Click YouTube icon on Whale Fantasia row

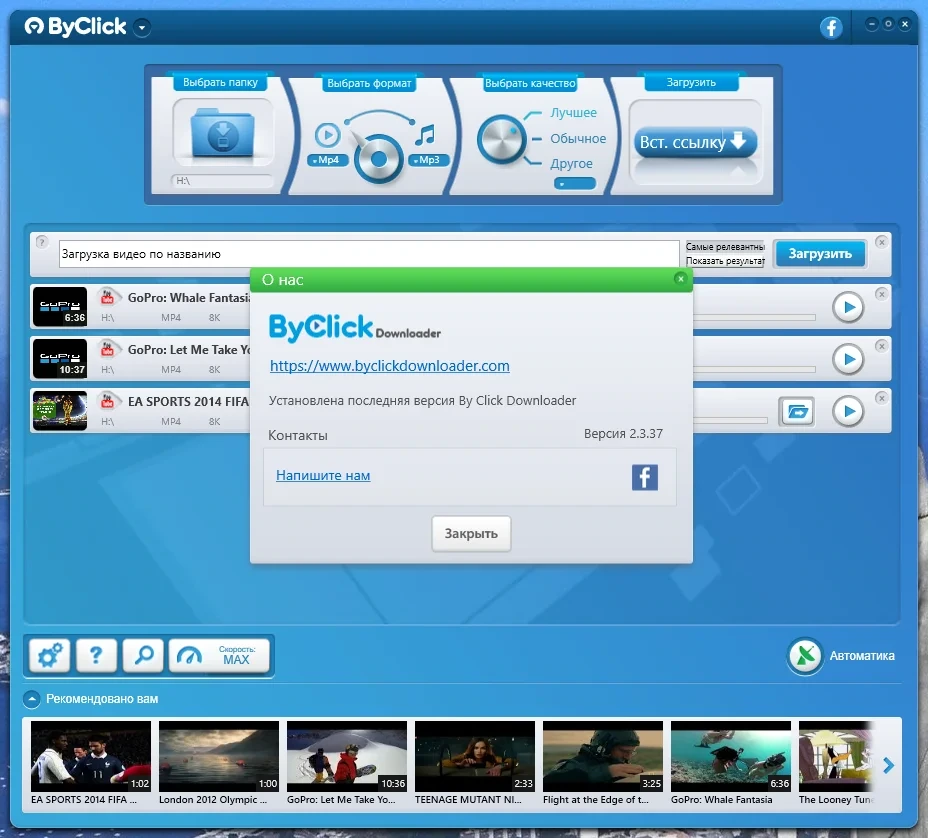[x=107, y=297]
